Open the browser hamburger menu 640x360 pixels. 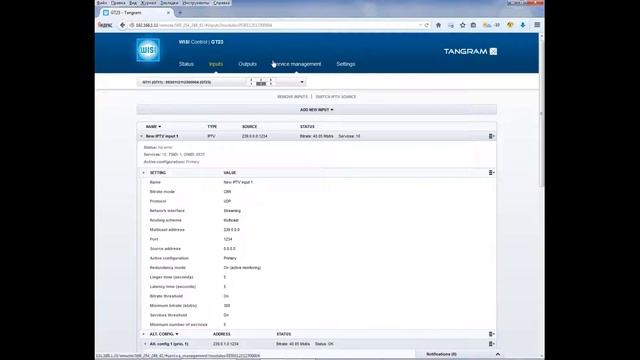coord(537,25)
